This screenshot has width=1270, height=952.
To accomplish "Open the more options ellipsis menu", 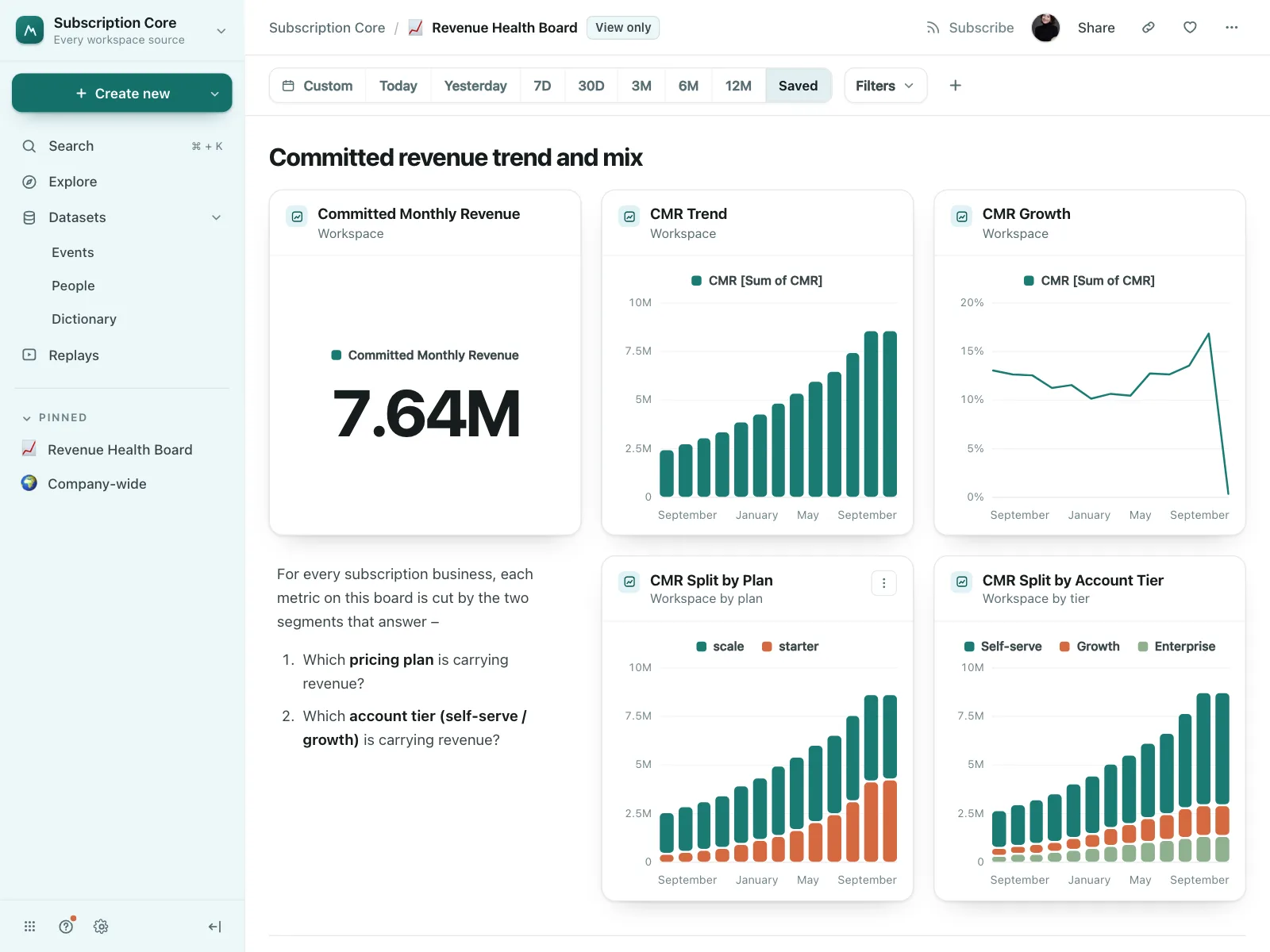I will click(1232, 28).
